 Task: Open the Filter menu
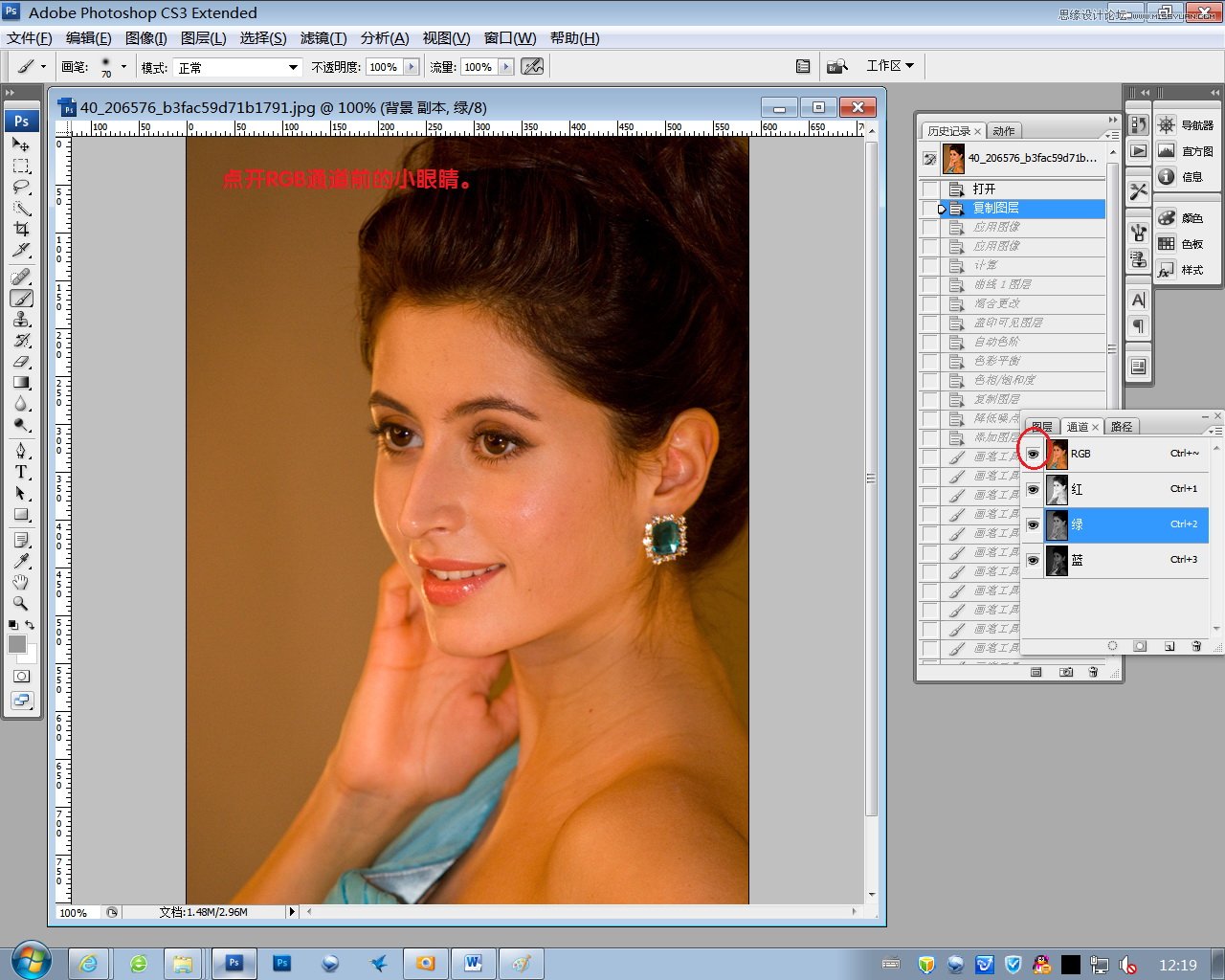tap(323, 38)
